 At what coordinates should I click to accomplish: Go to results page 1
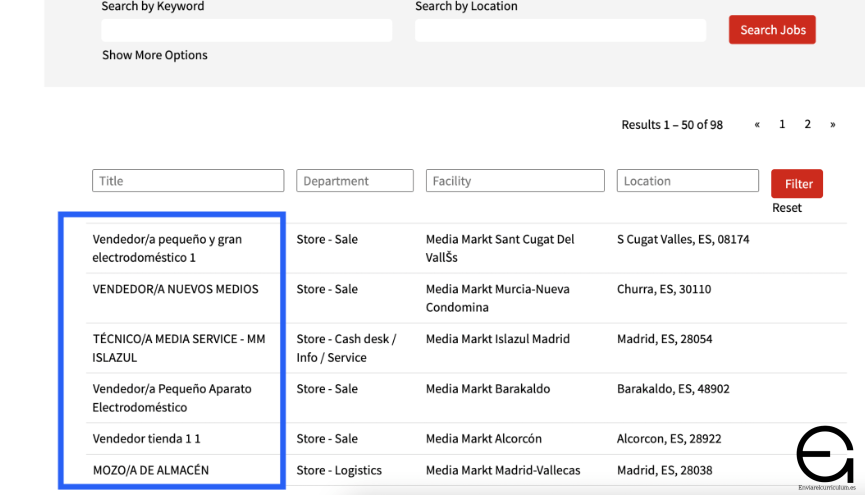782,124
